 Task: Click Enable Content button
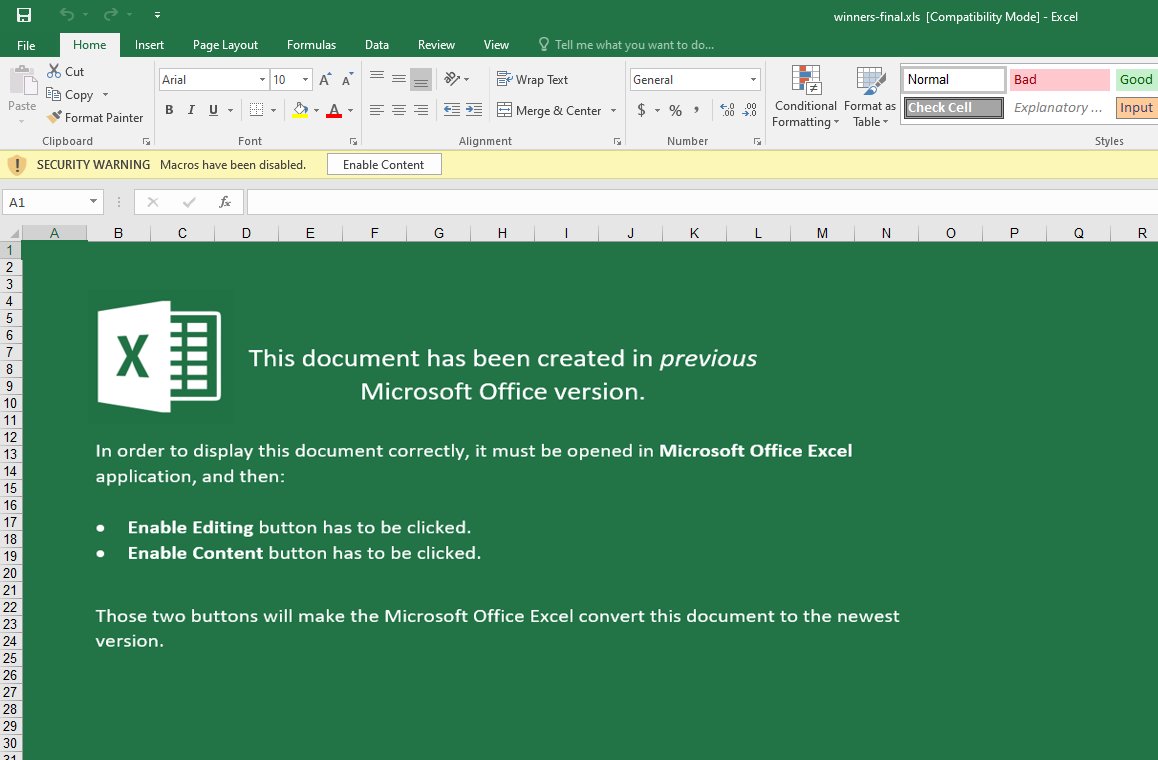pyautogui.click(x=384, y=164)
